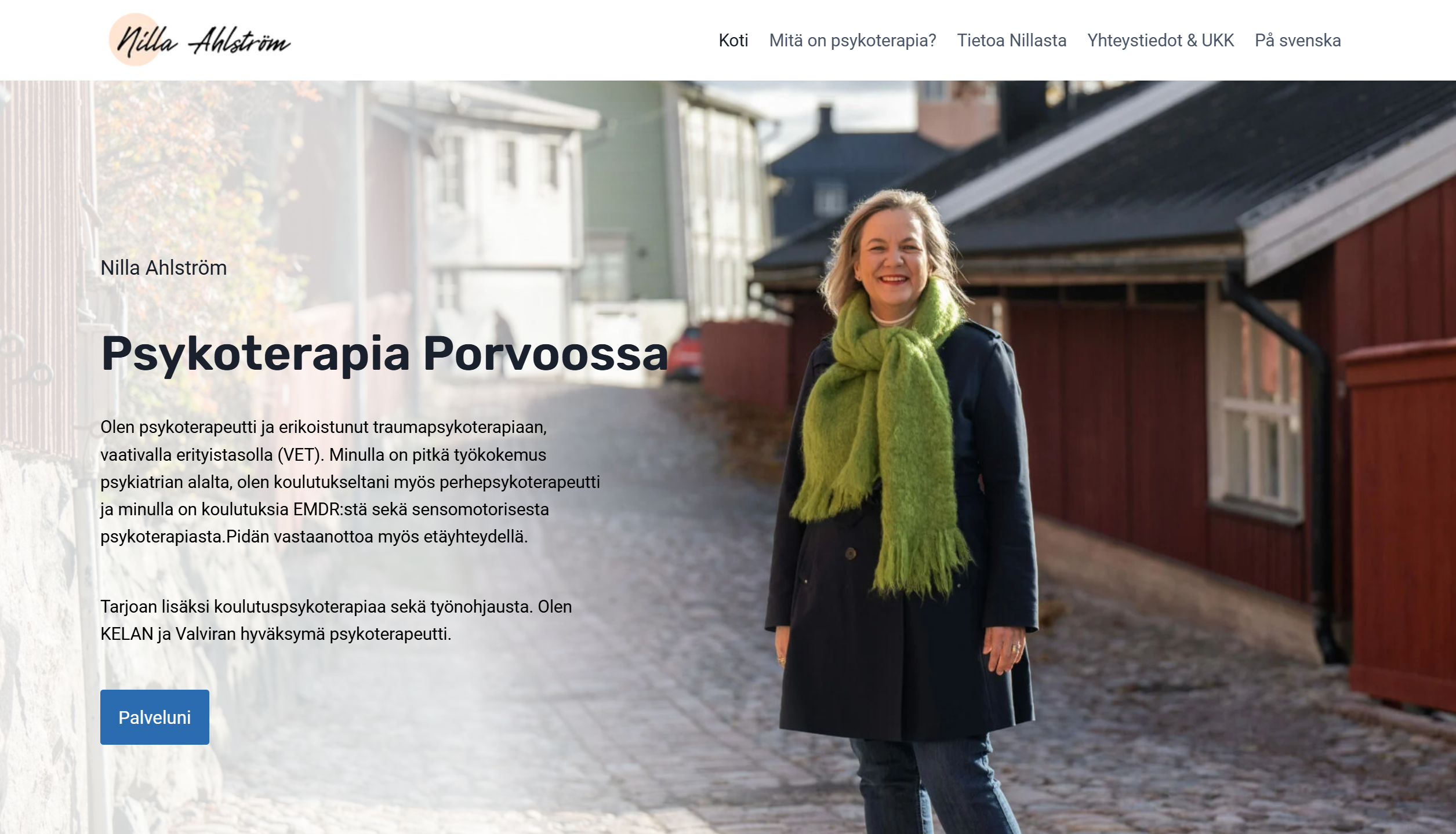The image size is (1456, 834).
Task: Open the Koti menu item
Action: (733, 41)
